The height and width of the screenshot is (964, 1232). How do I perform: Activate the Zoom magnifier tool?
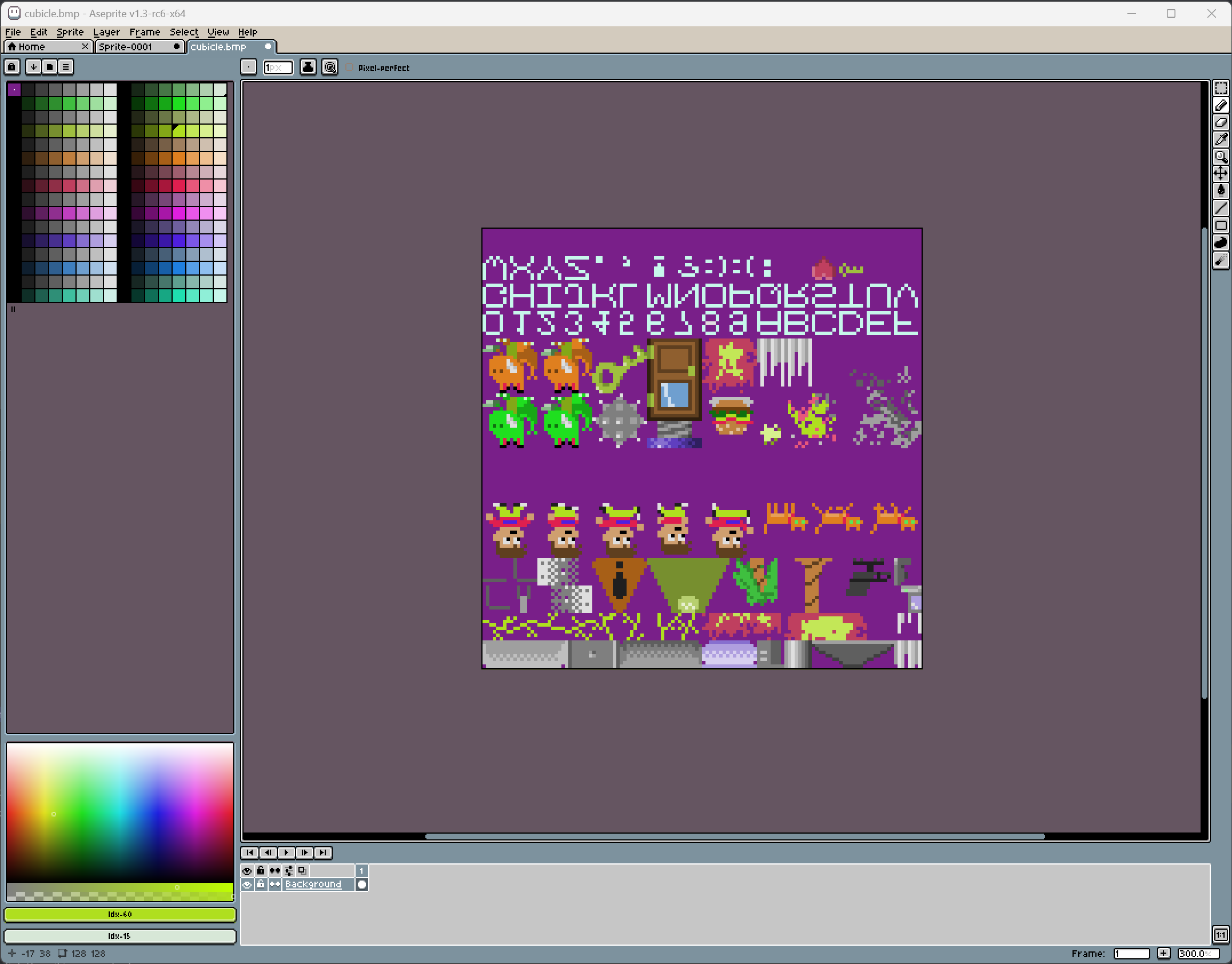(1221, 157)
